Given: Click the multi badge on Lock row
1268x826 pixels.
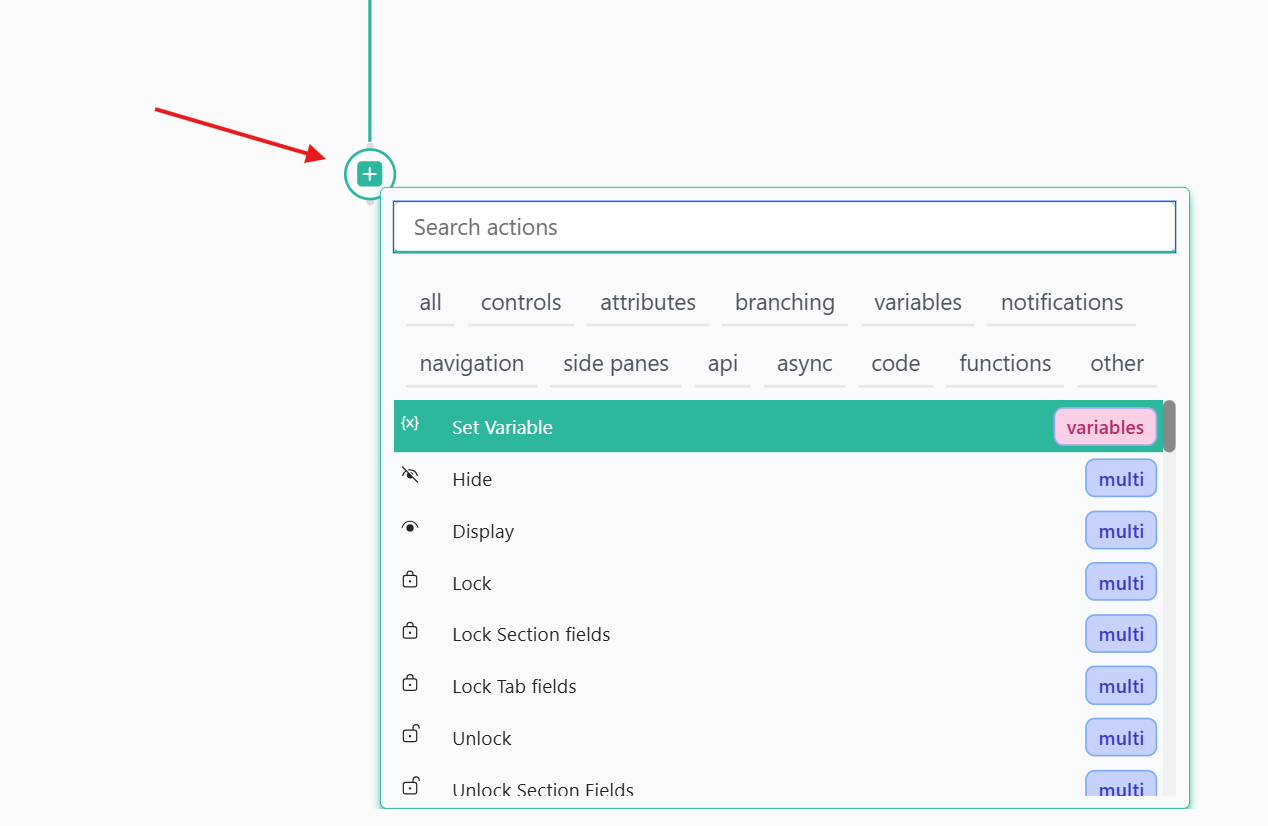Looking at the screenshot, I should click(x=1121, y=583).
